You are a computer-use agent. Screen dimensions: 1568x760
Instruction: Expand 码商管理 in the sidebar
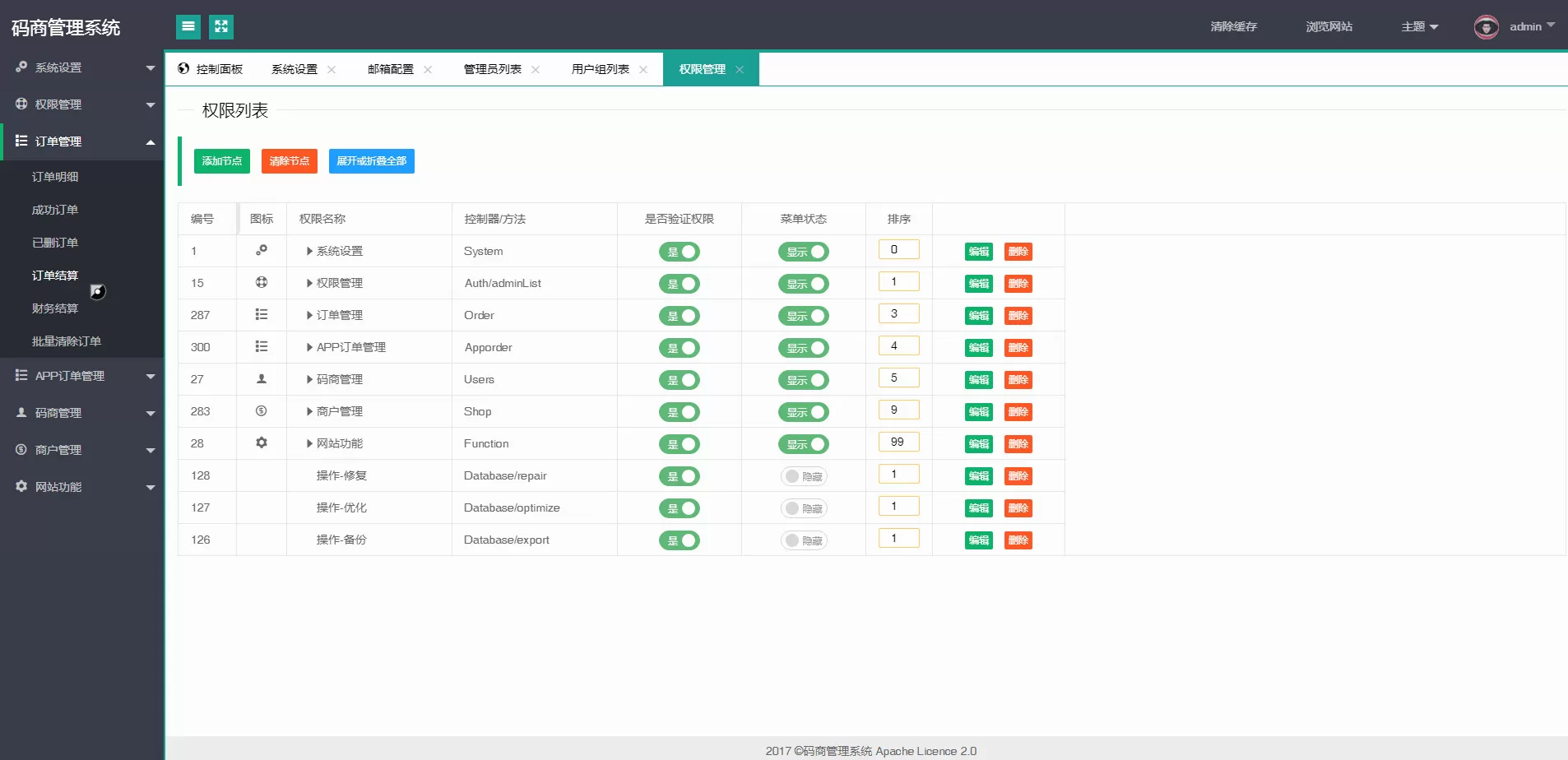pyautogui.click(x=82, y=413)
